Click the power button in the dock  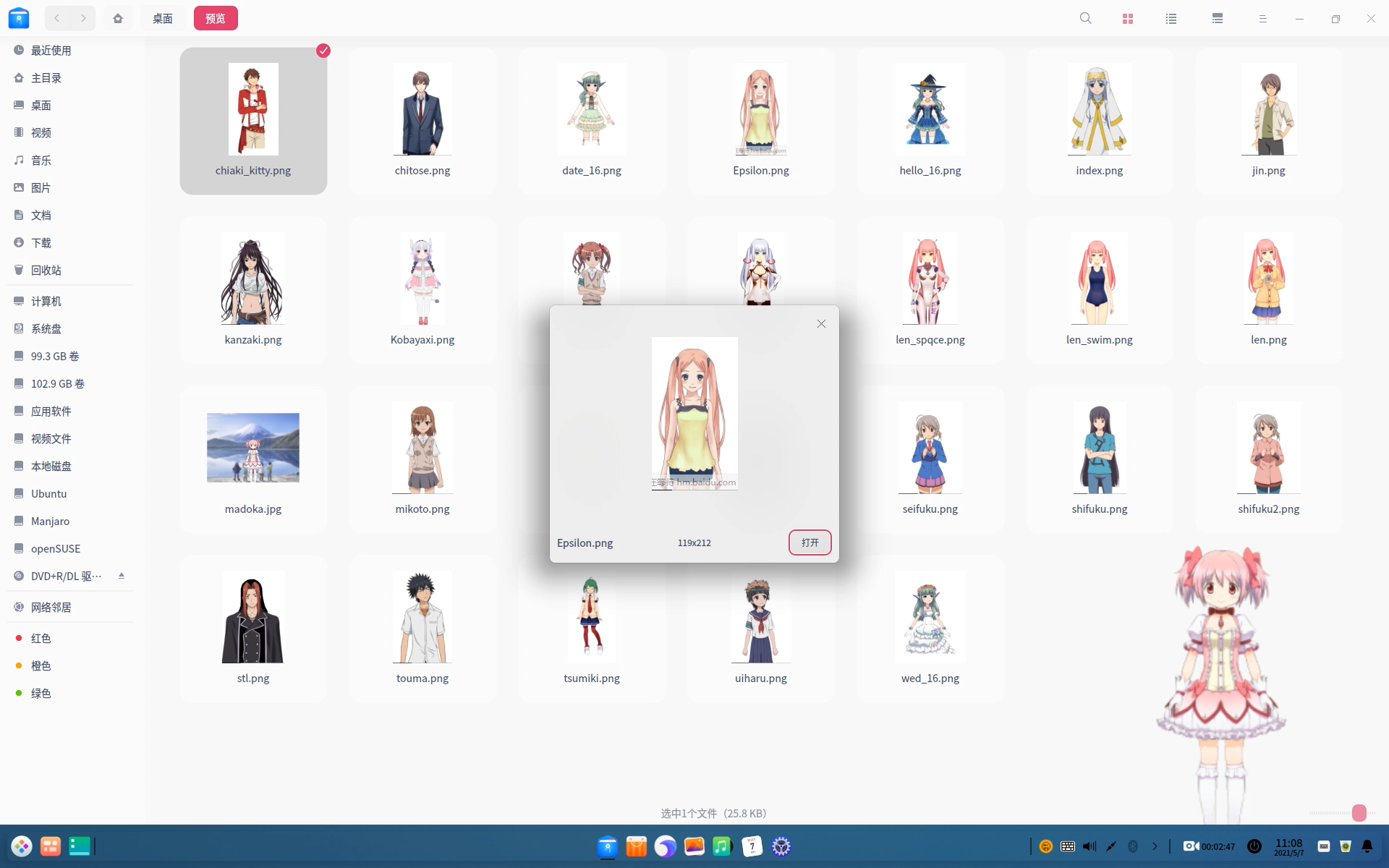1254,846
